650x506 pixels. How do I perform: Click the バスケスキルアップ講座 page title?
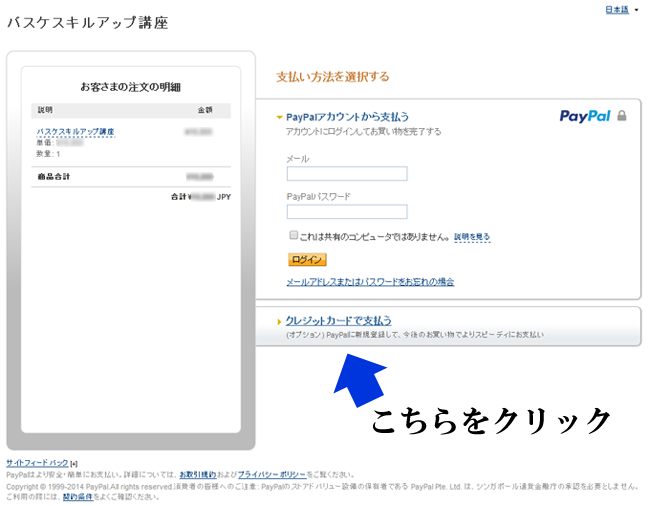(x=87, y=22)
